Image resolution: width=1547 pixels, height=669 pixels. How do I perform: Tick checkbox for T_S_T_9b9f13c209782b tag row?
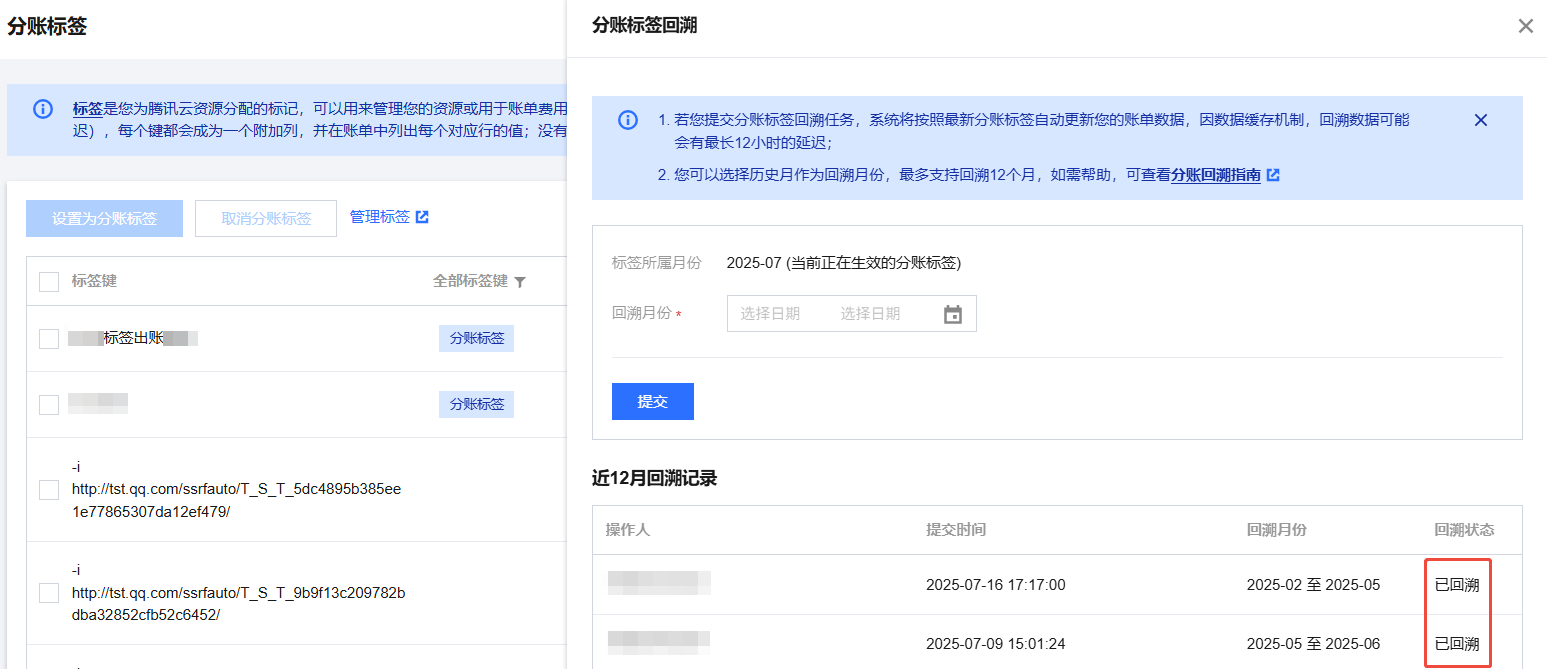(49, 593)
